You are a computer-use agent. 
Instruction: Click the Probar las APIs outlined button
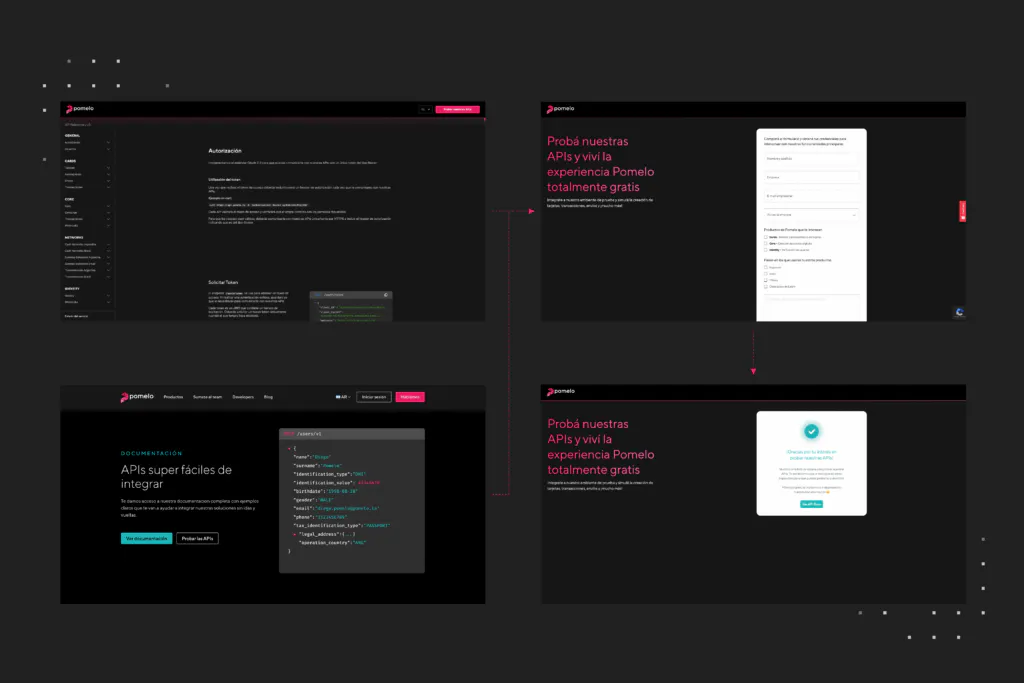click(197, 539)
